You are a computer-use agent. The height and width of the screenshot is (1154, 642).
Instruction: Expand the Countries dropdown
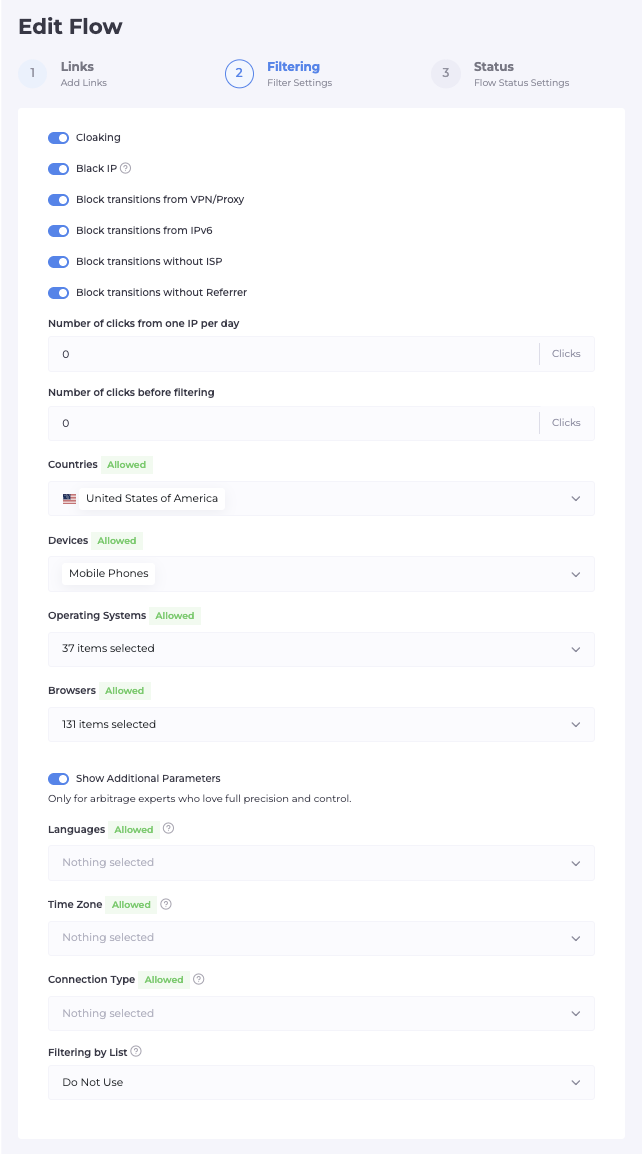click(x=575, y=498)
